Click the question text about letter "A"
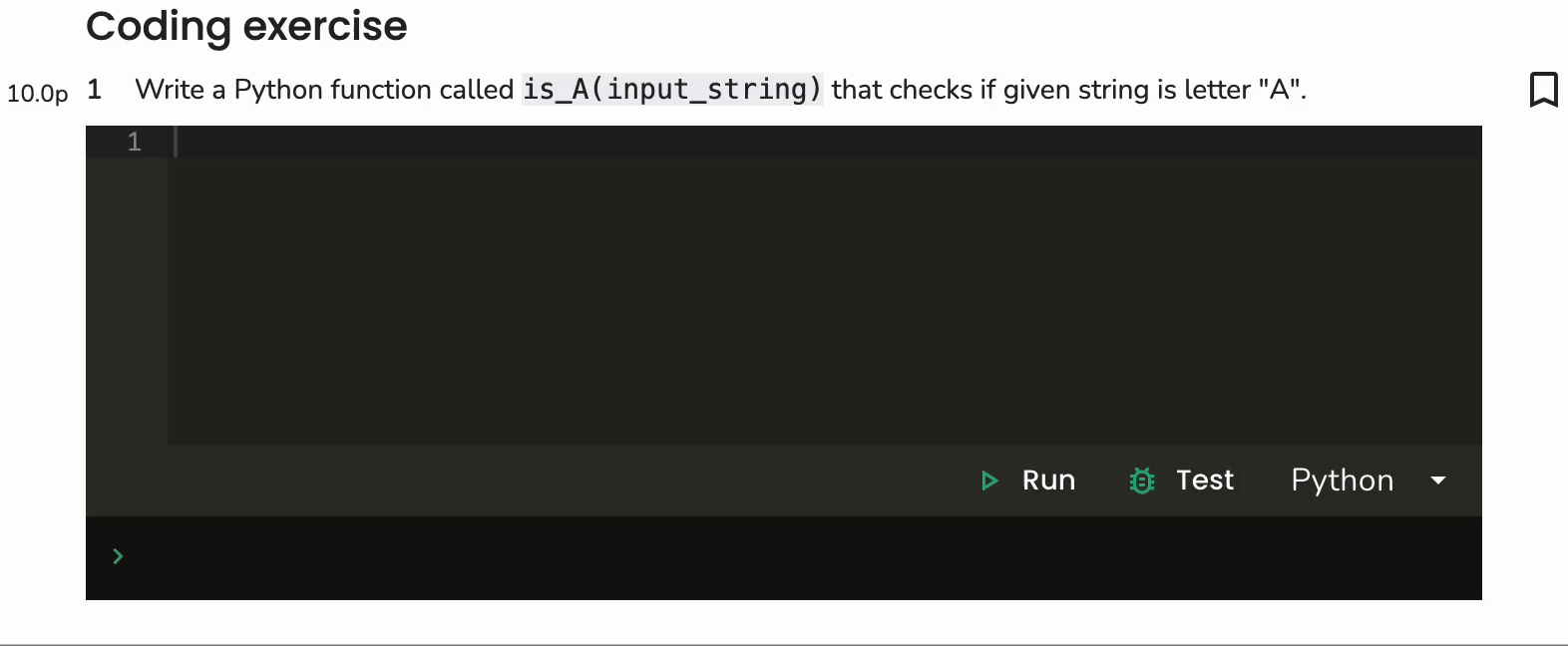Image resolution: width=1568 pixels, height=646 pixels. (x=720, y=90)
